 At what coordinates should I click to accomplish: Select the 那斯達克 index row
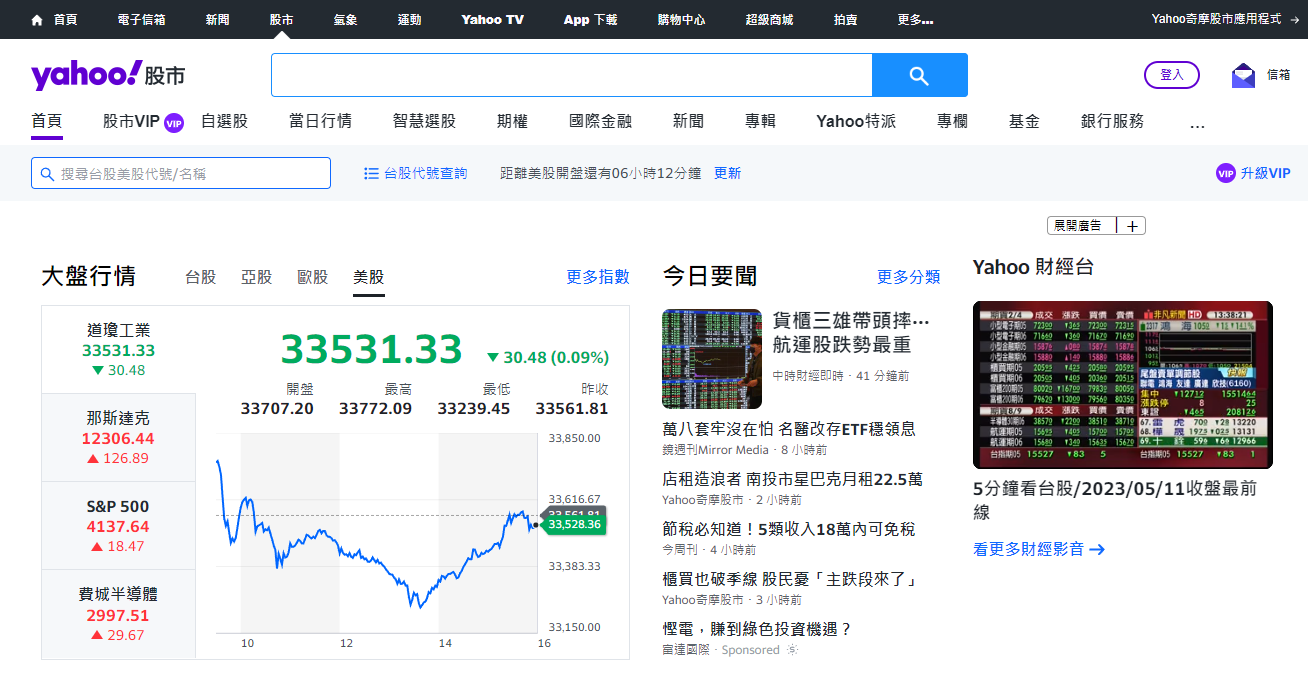118,438
